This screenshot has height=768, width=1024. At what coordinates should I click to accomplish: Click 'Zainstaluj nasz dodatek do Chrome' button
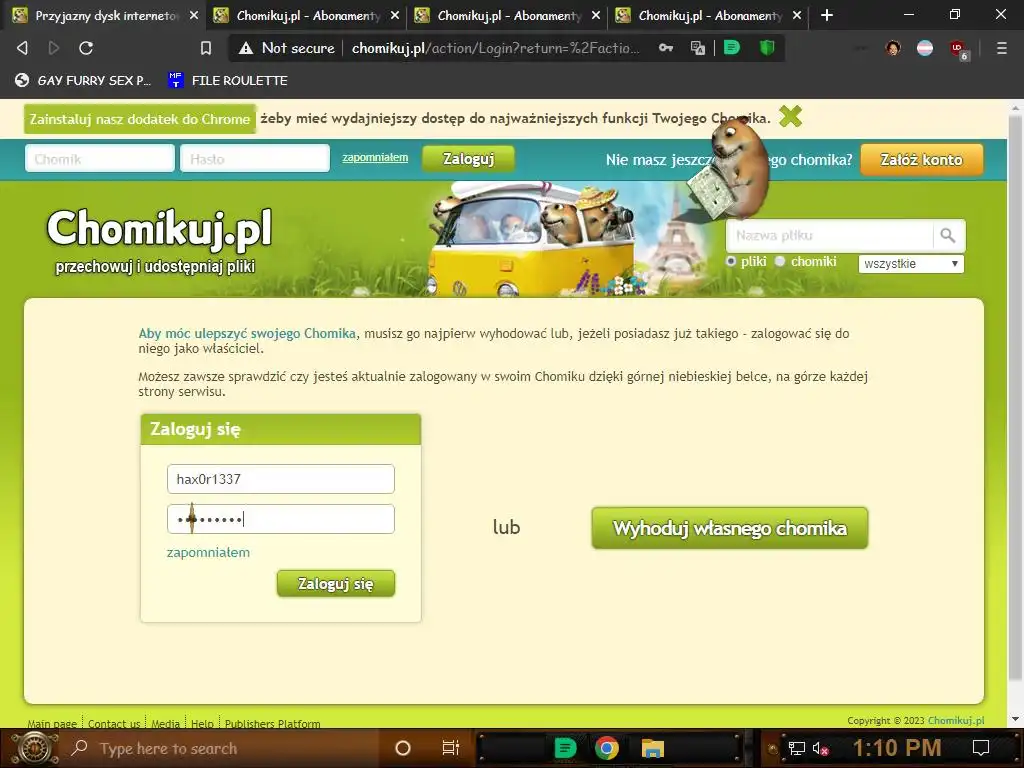[x=140, y=119]
